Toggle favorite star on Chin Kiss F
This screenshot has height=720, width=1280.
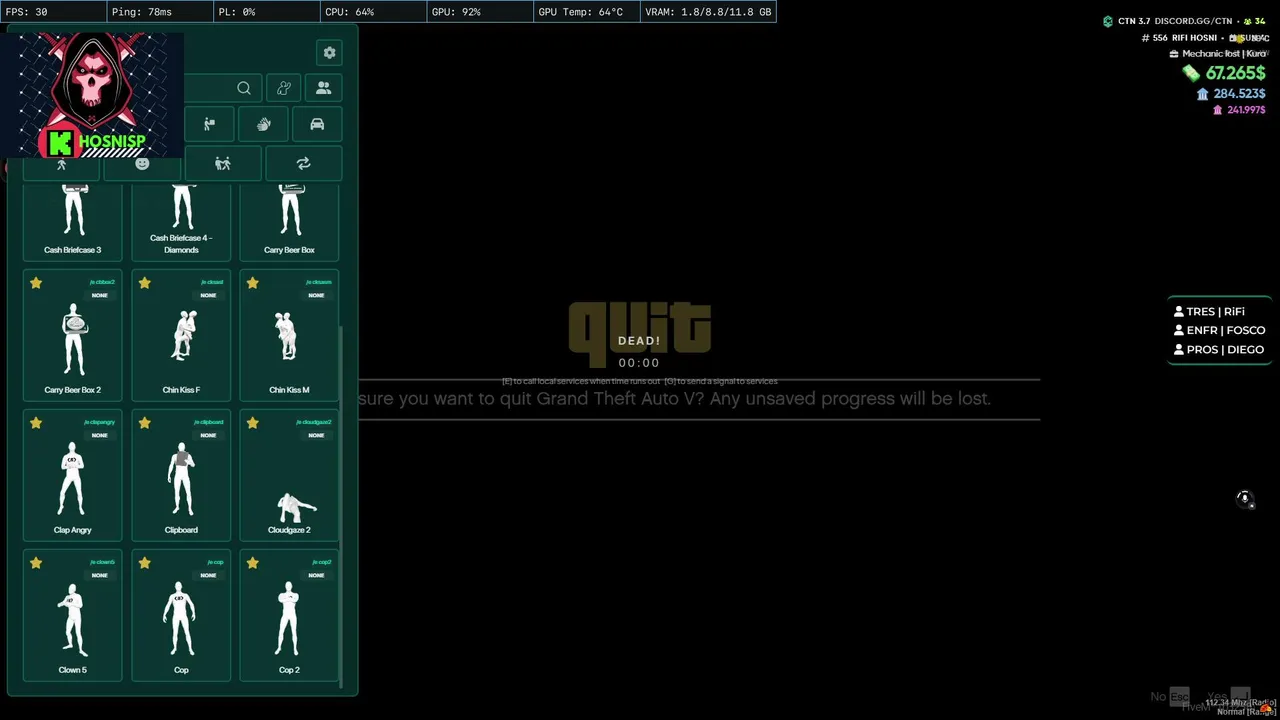pos(144,283)
